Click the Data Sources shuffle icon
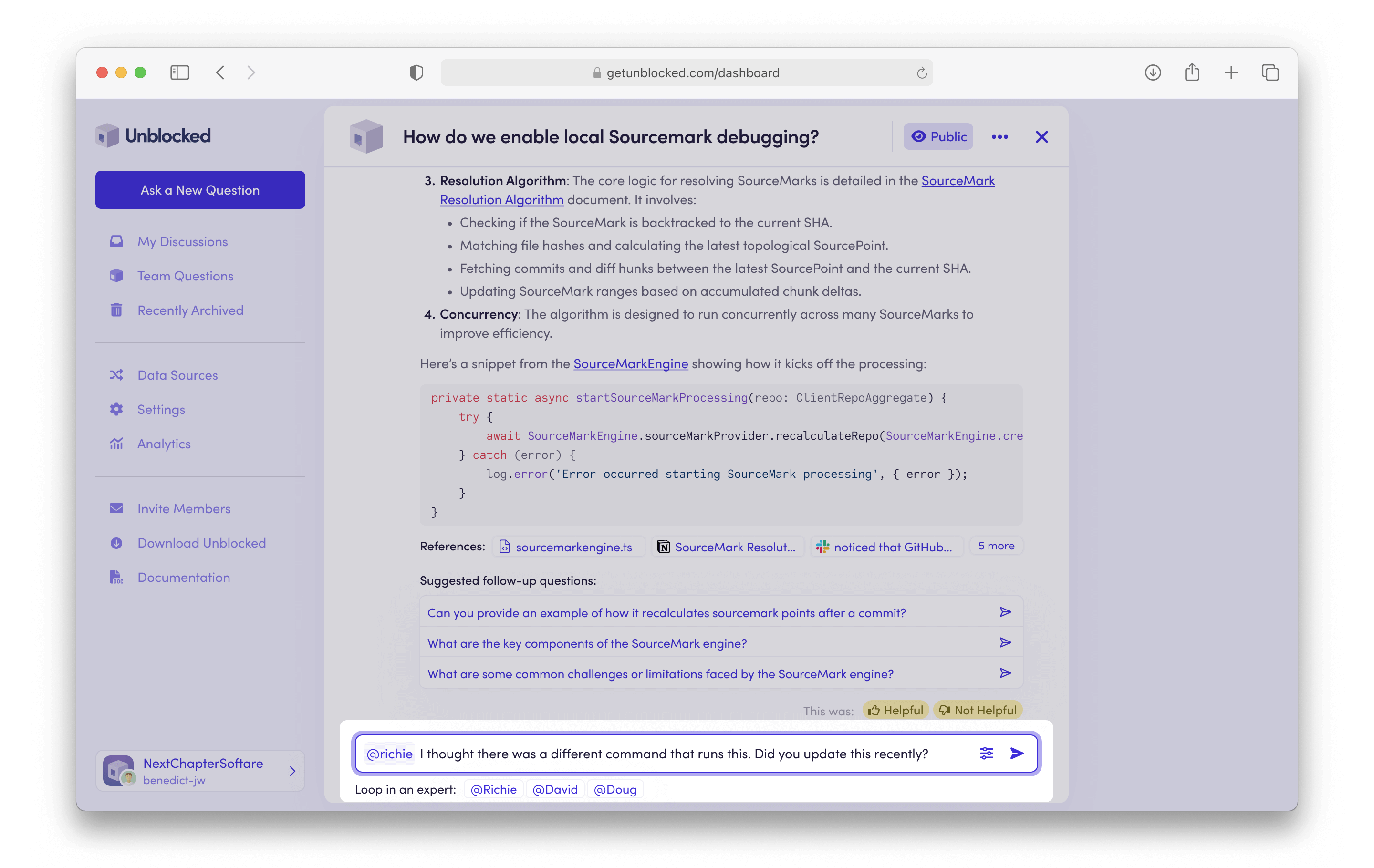This screenshot has height=868, width=1374. tap(116, 375)
